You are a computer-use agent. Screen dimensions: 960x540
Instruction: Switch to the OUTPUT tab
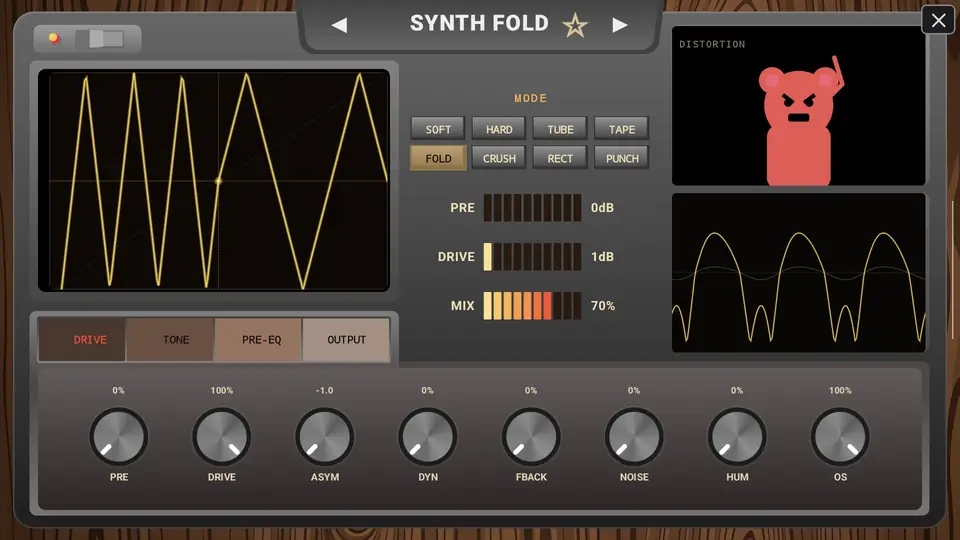346,340
